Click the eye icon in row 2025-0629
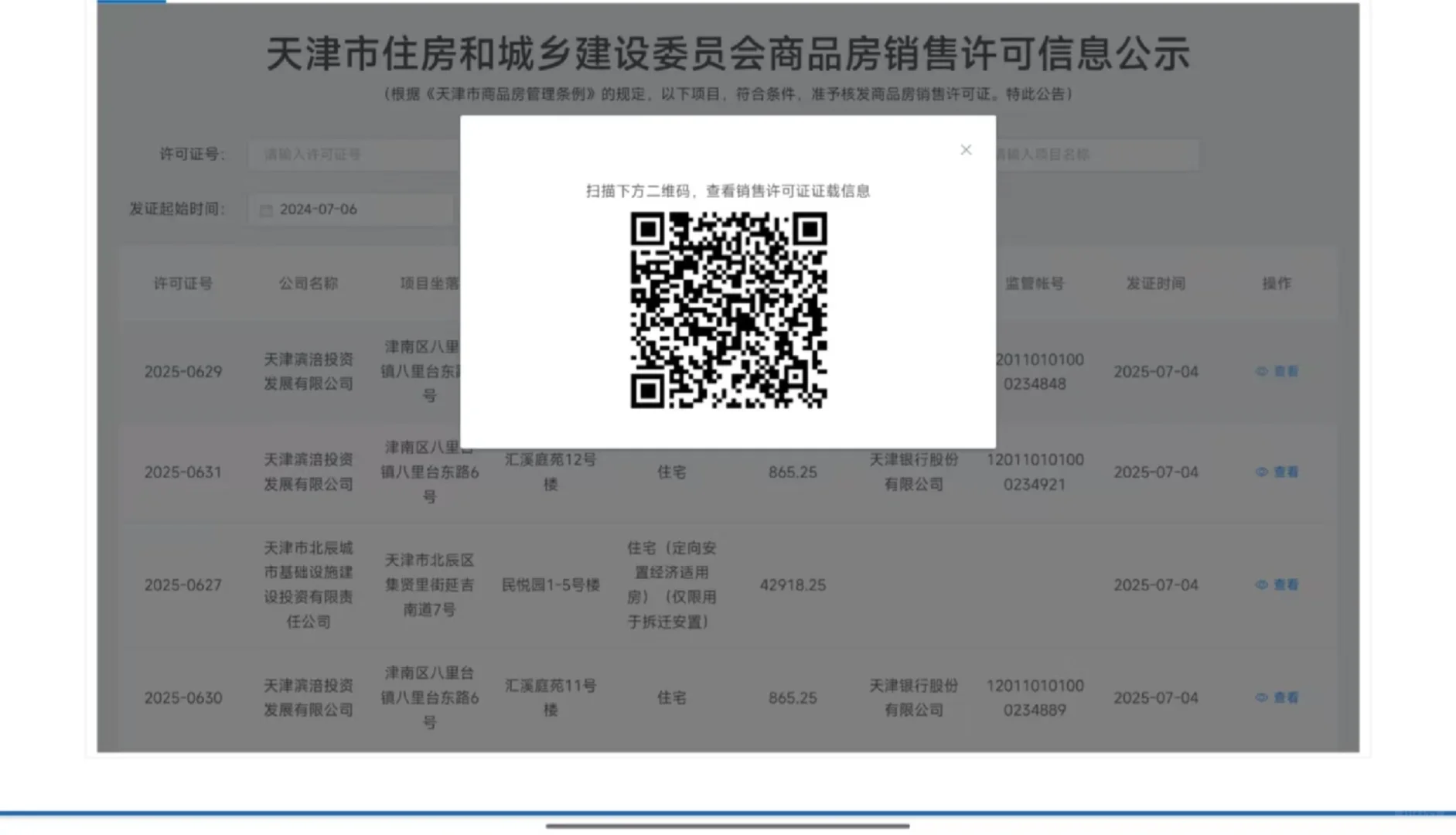This screenshot has height=835, width=1456. [x=1262, y=372]
